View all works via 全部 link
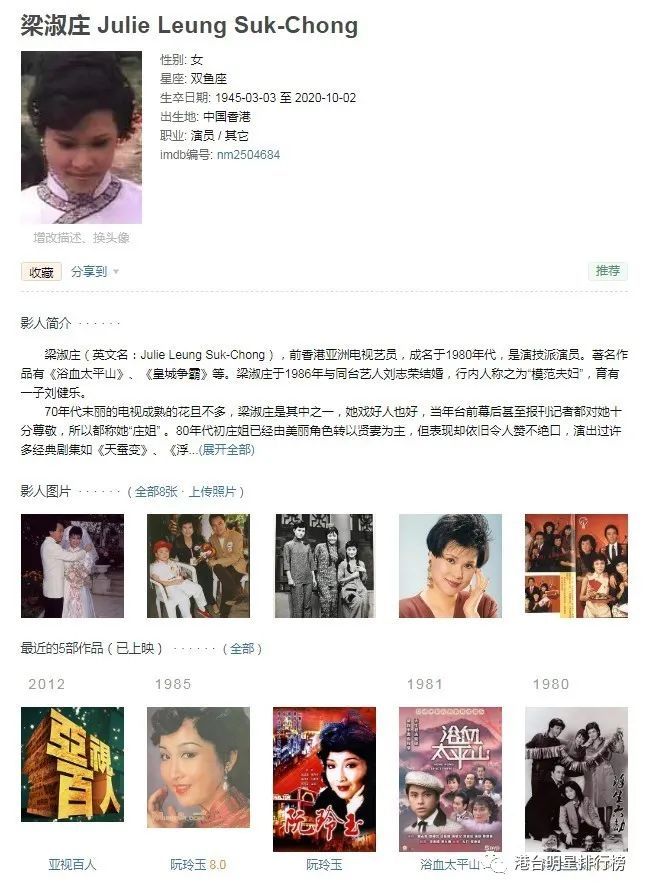 (x=242, y=649)
